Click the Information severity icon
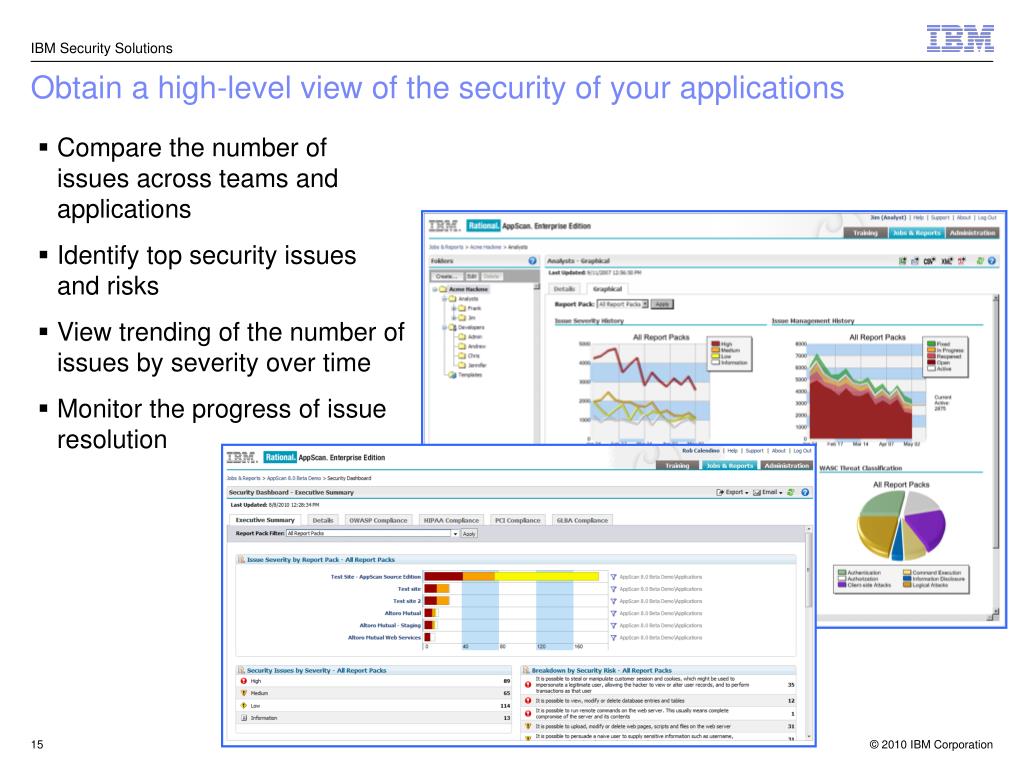This screenshot has width=1024, height=768. tap(244, 718)
